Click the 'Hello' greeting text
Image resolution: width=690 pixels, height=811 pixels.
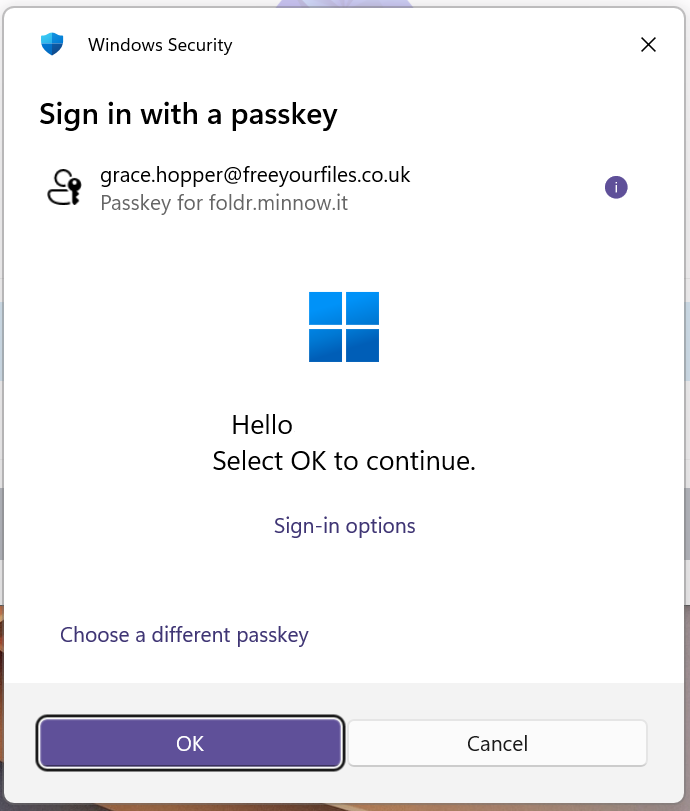pyautogui.click(x=262, y=425)
